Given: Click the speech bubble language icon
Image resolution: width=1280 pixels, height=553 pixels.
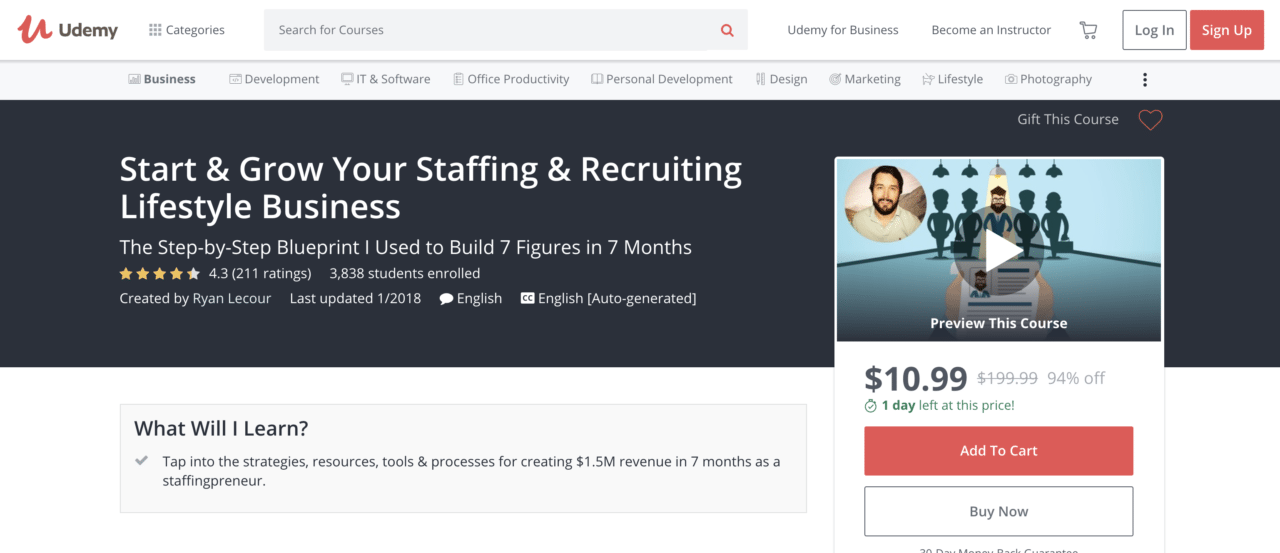Looking at the screenshot, I should (x=446, y=299).
